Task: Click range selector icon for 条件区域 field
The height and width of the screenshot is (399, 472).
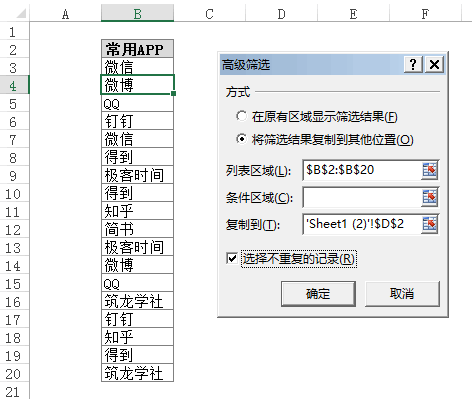Action: [x=429, y=197]
